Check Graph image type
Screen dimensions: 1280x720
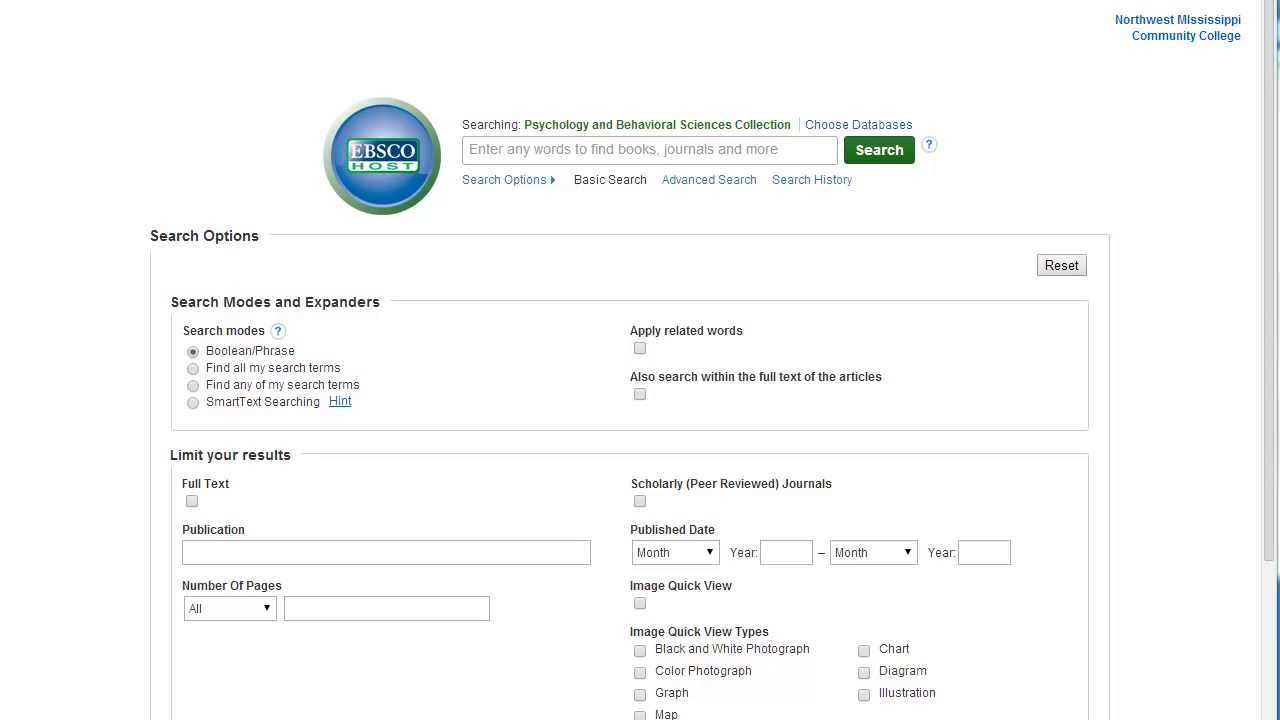[x=640, y=695]
